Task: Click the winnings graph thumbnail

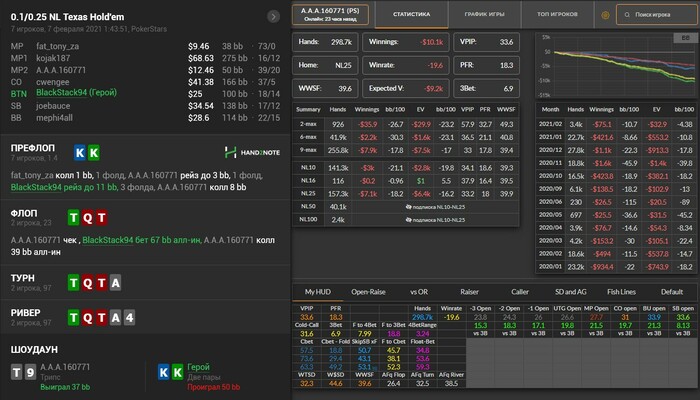Action: (x=617, y=65)
